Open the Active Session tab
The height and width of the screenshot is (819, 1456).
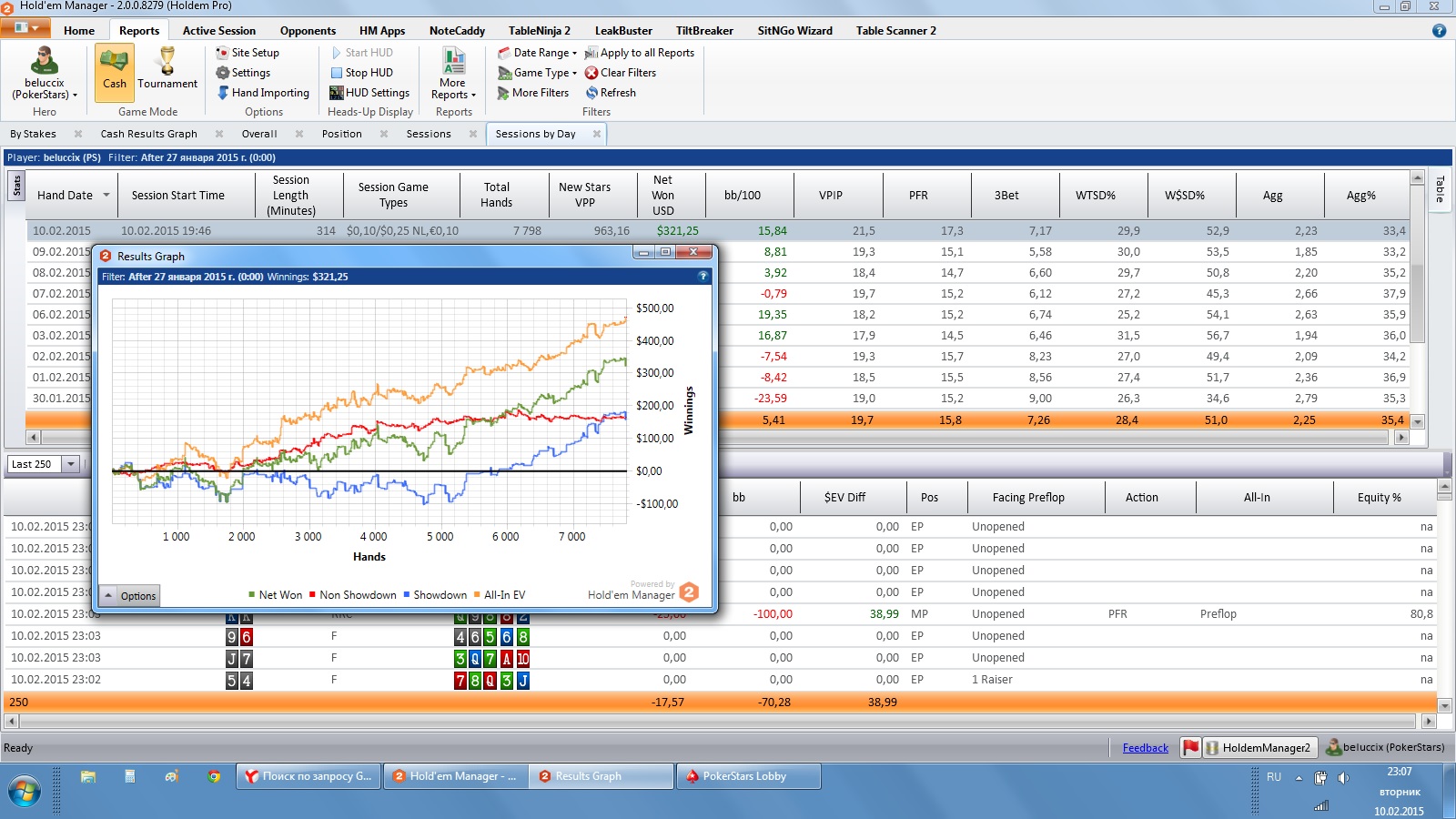coord(219,30)
